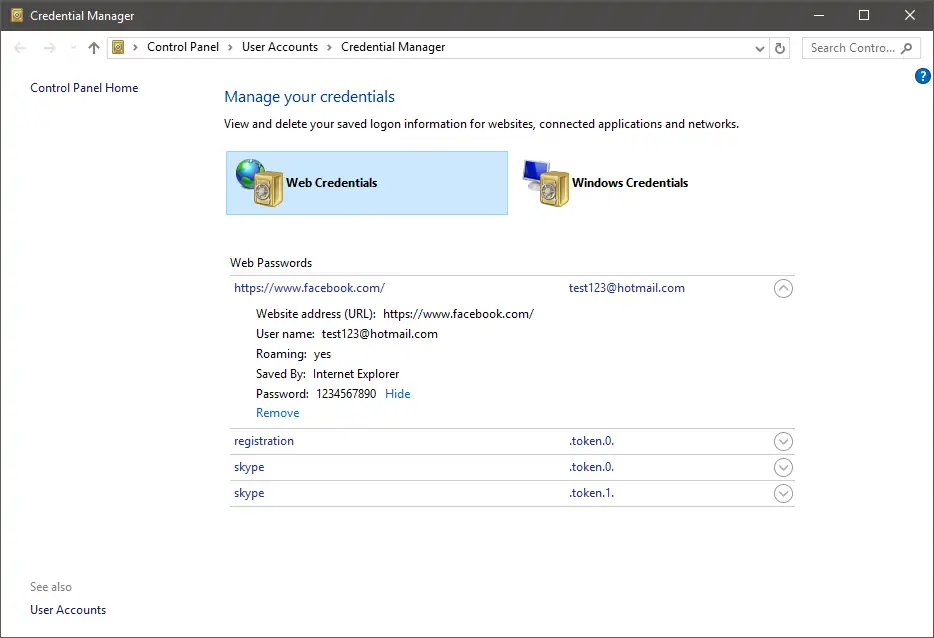Open help with the blue question mark
Viewport: 934px width, 638px height.
923,76
